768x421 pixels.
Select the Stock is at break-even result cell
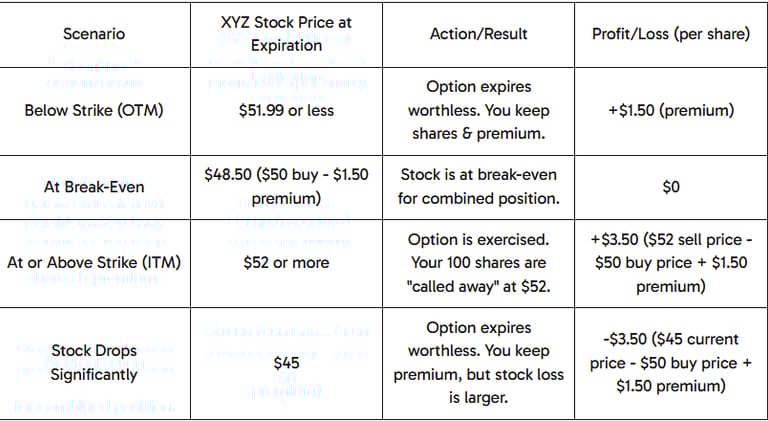pyautogui.click(x=479, y=187)
